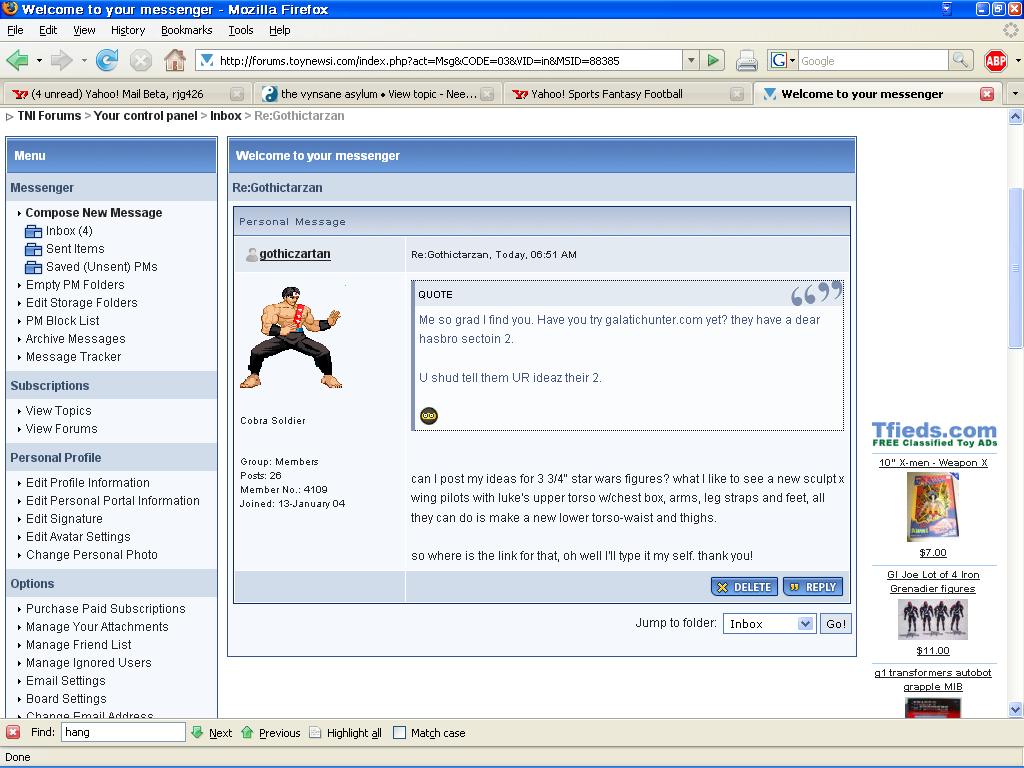The width and height of the screenshot is (1024, 768).
Task: Click the search magnifier icon
Action: click(960, 61)
